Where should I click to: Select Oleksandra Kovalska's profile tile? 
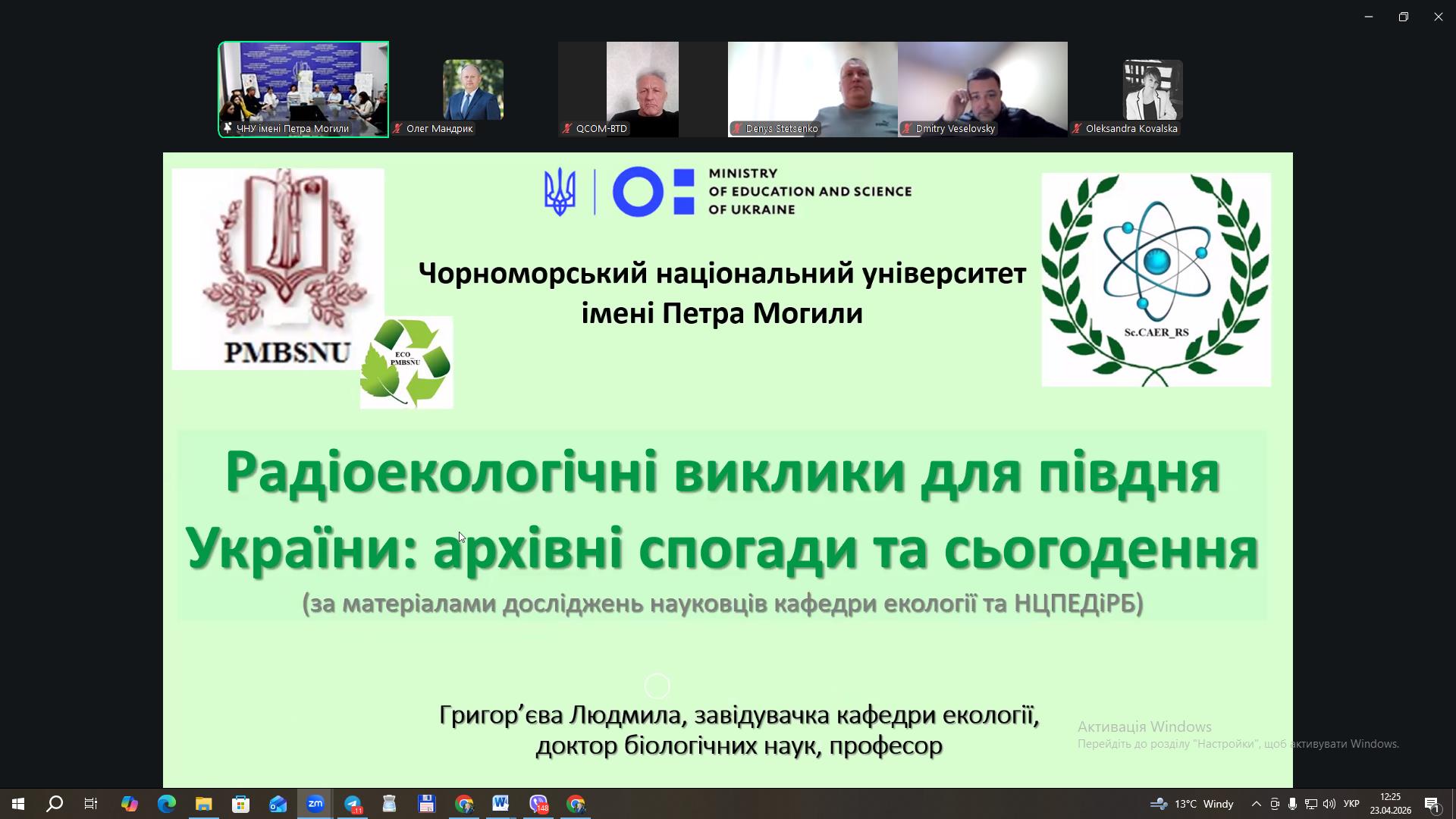click(1152, 89)
